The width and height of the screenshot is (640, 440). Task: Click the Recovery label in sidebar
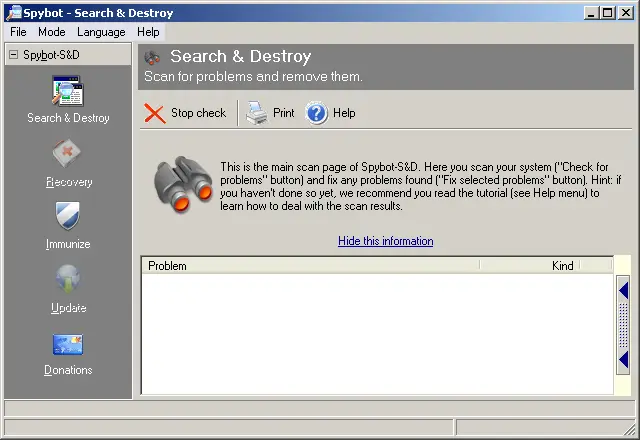coord(69,182)
